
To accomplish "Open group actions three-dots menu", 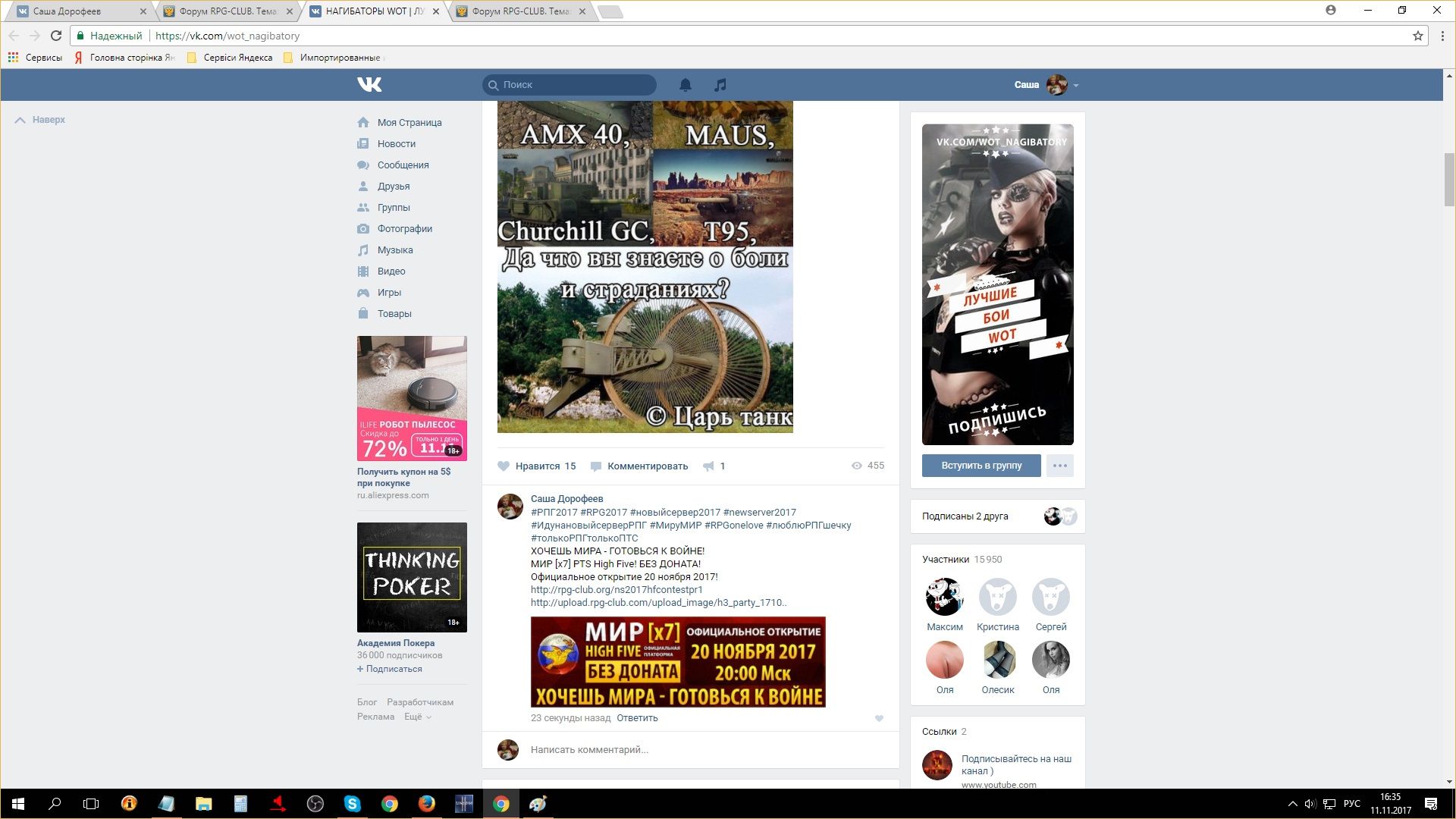I will 1059,465.
